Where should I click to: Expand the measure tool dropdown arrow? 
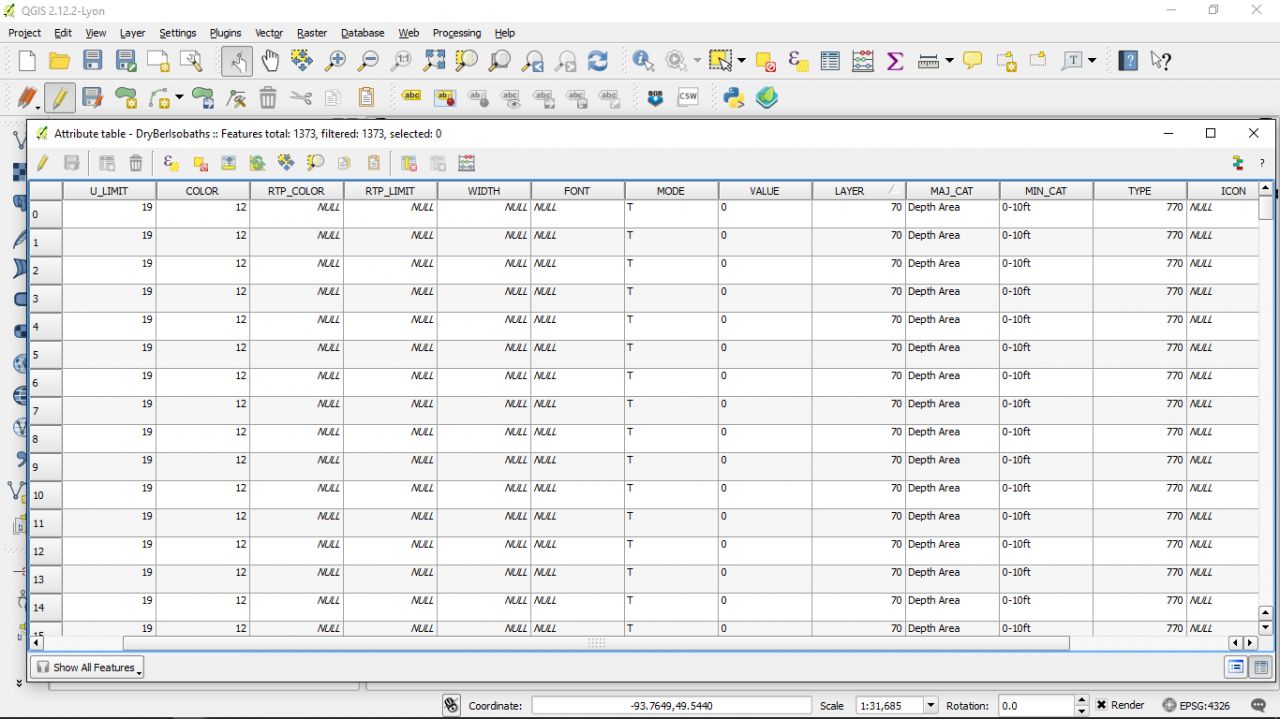pos(949,61)
